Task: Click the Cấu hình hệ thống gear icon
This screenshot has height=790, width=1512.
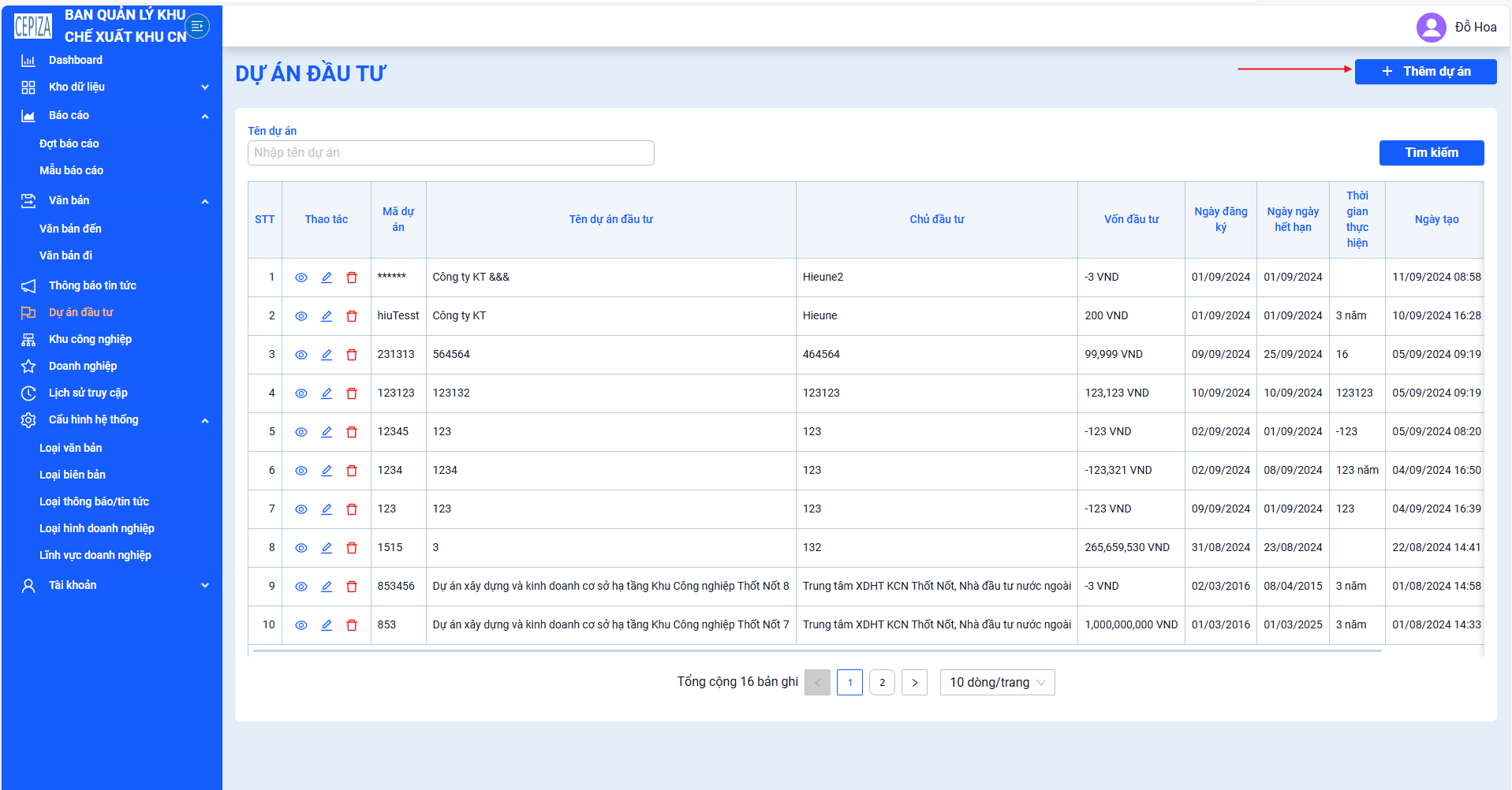Action: click(x=28, y=420)
